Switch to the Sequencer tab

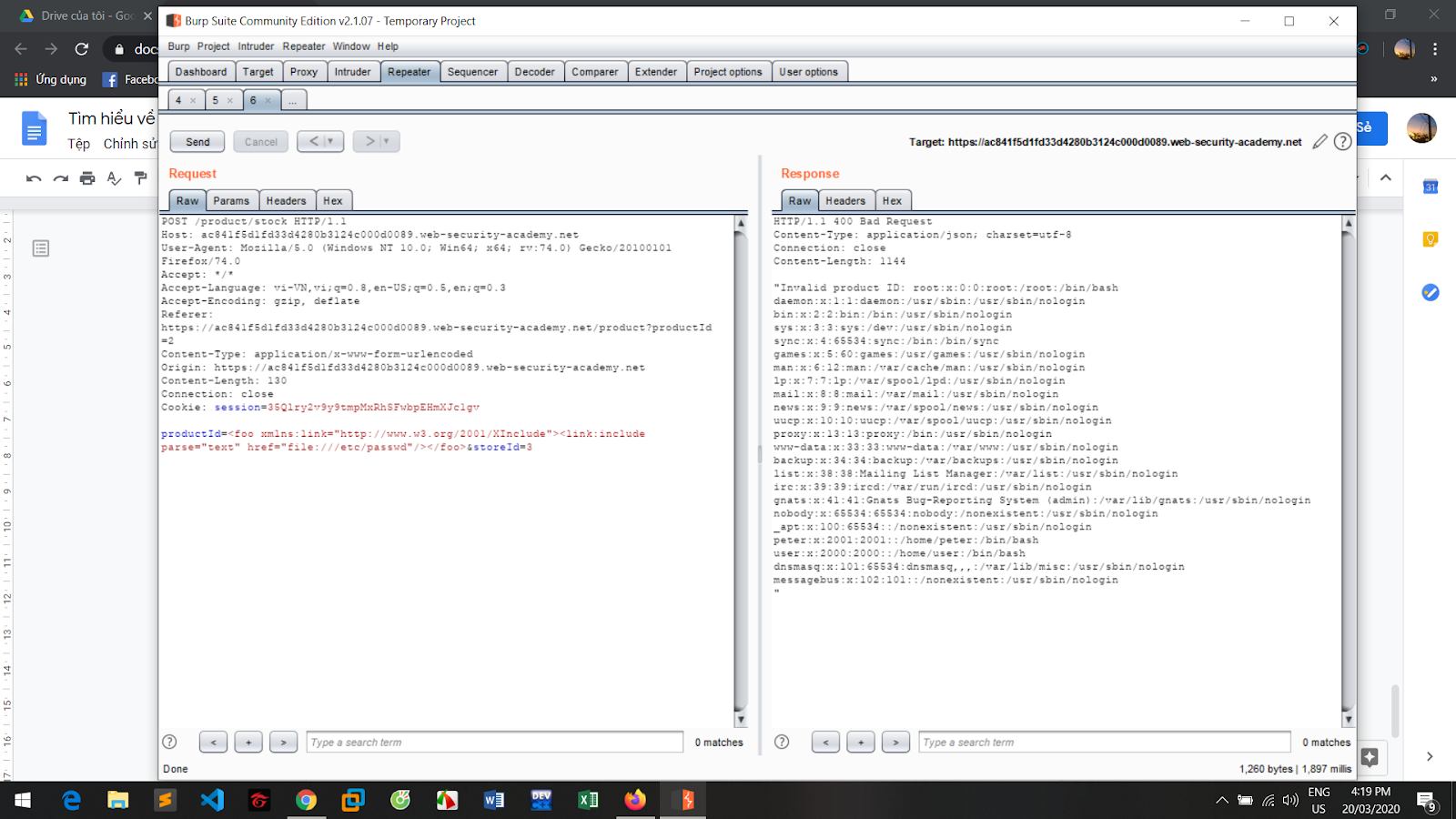coord(472,72)
